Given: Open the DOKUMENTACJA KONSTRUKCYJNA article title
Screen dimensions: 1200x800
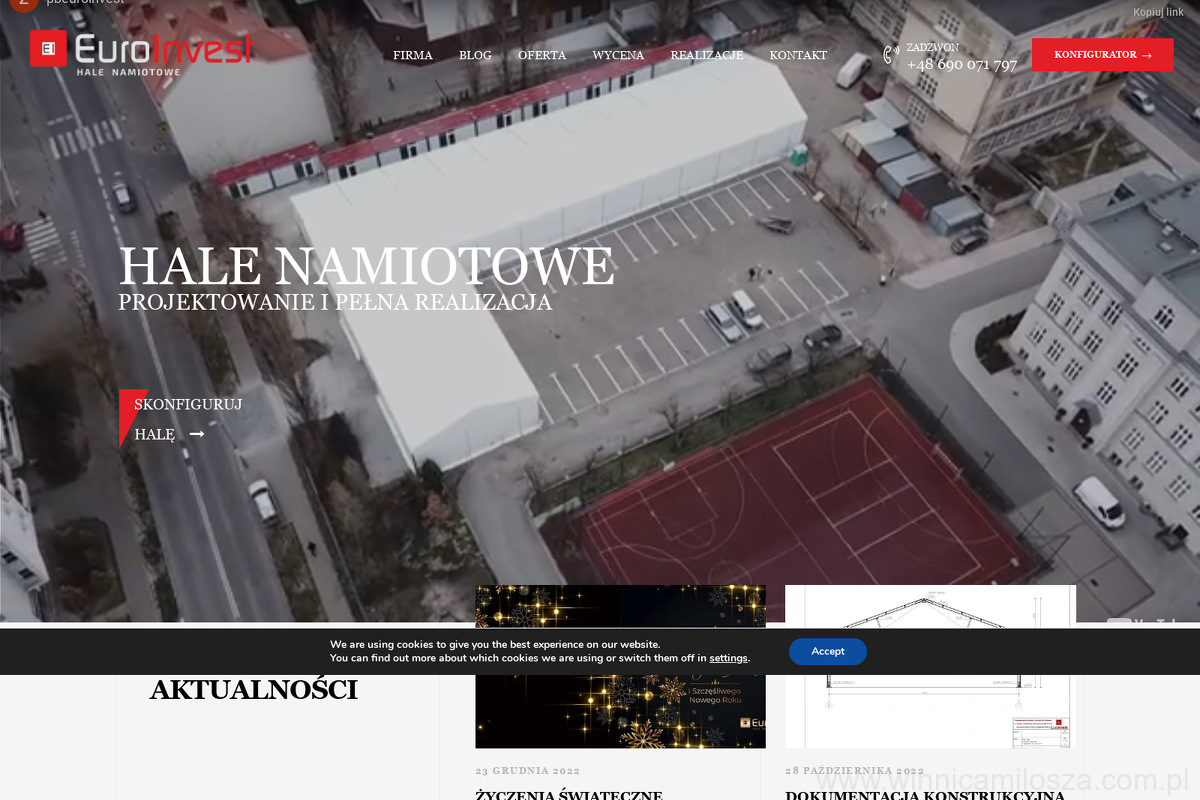Looking at the screenshot, I should coord(924,795).
